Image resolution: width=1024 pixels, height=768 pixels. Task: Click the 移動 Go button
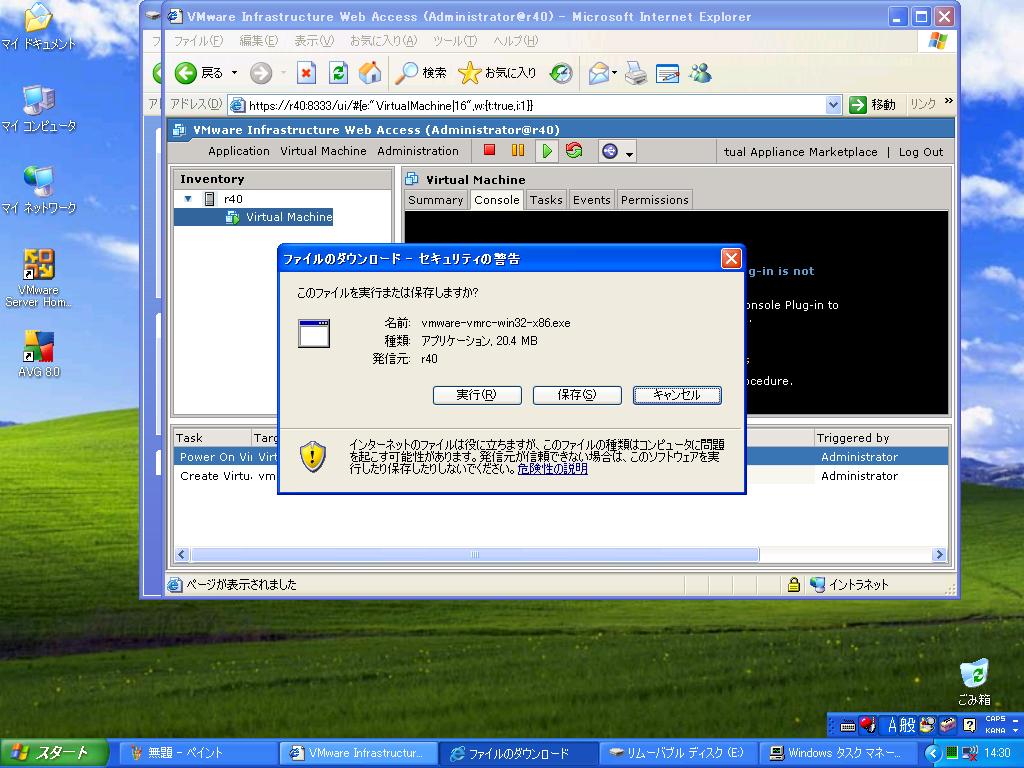tap(872, 104)
